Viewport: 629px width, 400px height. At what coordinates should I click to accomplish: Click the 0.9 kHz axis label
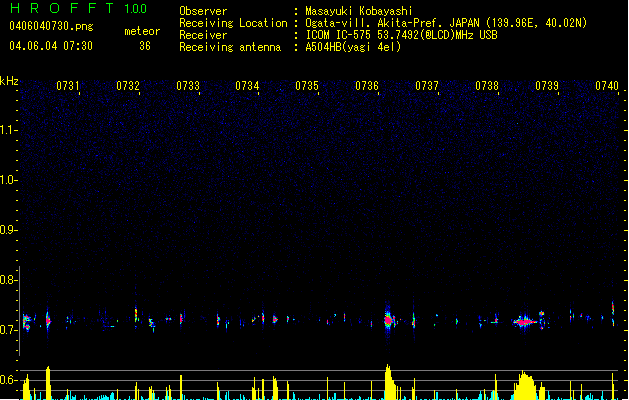coord(8,230)
